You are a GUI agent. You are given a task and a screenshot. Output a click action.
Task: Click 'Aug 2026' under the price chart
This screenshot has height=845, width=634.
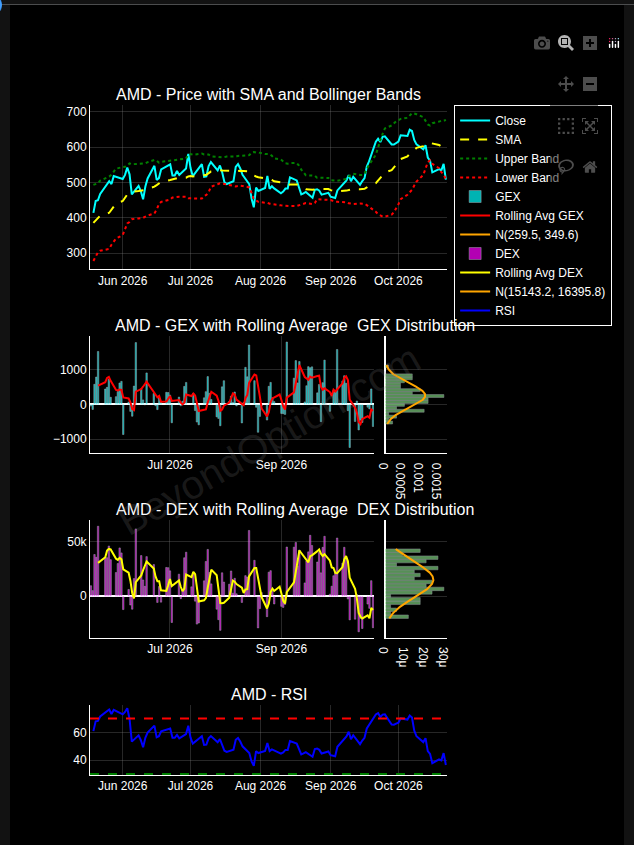tap(260, 281)
